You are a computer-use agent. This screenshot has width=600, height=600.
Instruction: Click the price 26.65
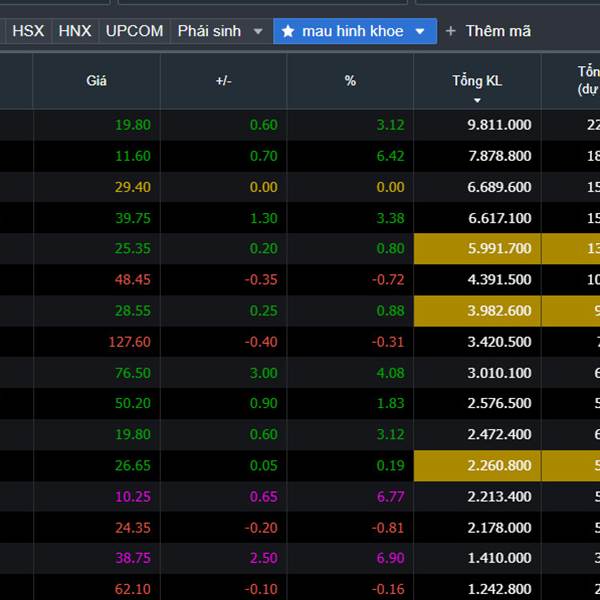(133, 466)
